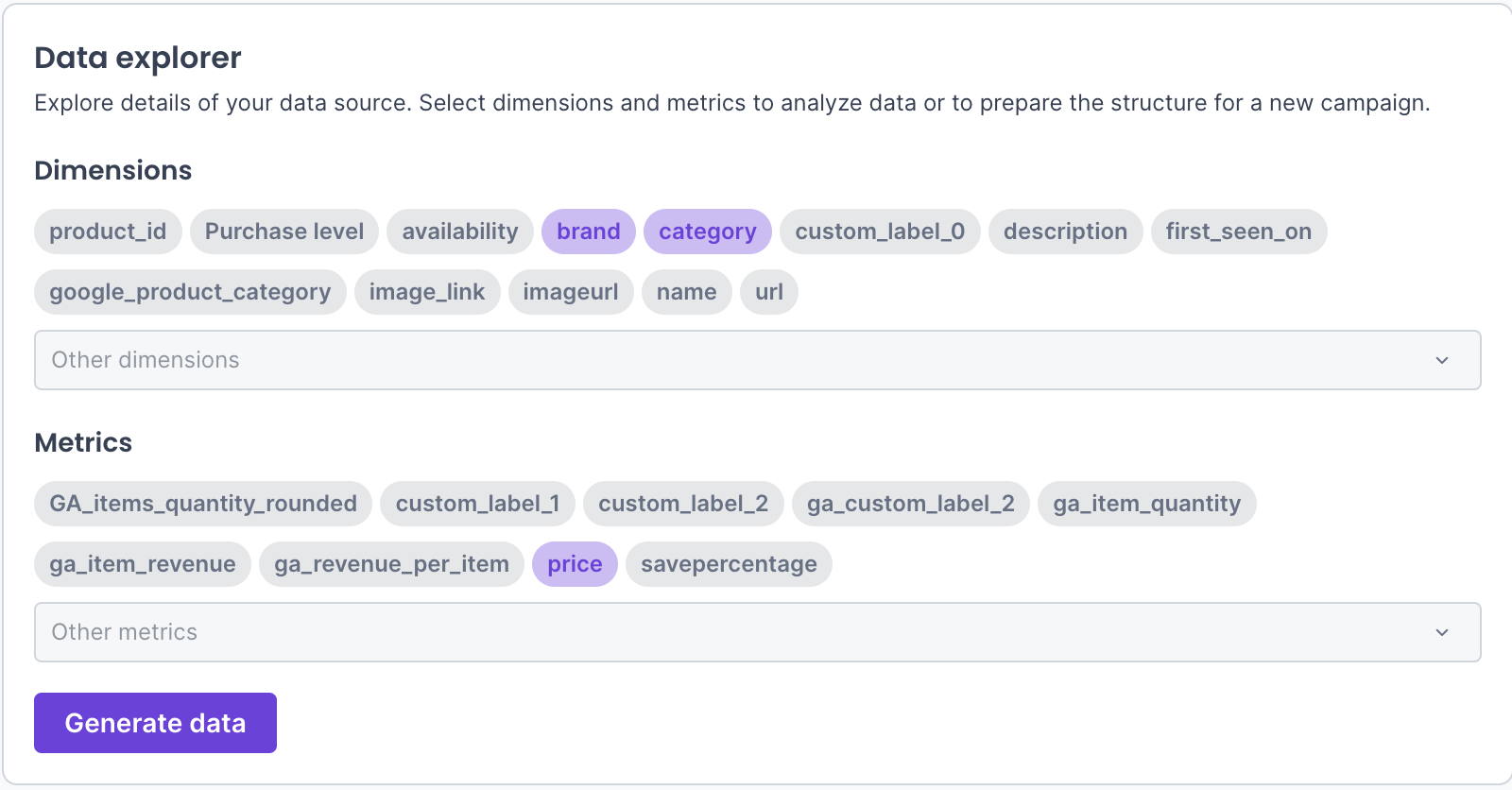Select the savepercentage metric chip
The height and width of the screenshot is (790, 1512).
point(729,564)
